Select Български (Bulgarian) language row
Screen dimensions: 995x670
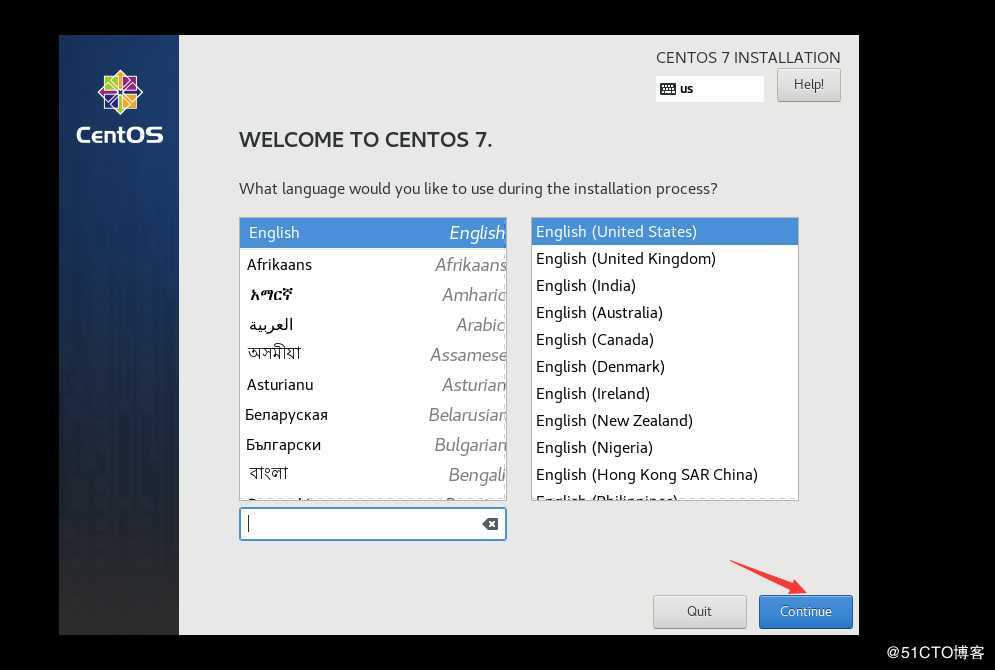point(372,445)
